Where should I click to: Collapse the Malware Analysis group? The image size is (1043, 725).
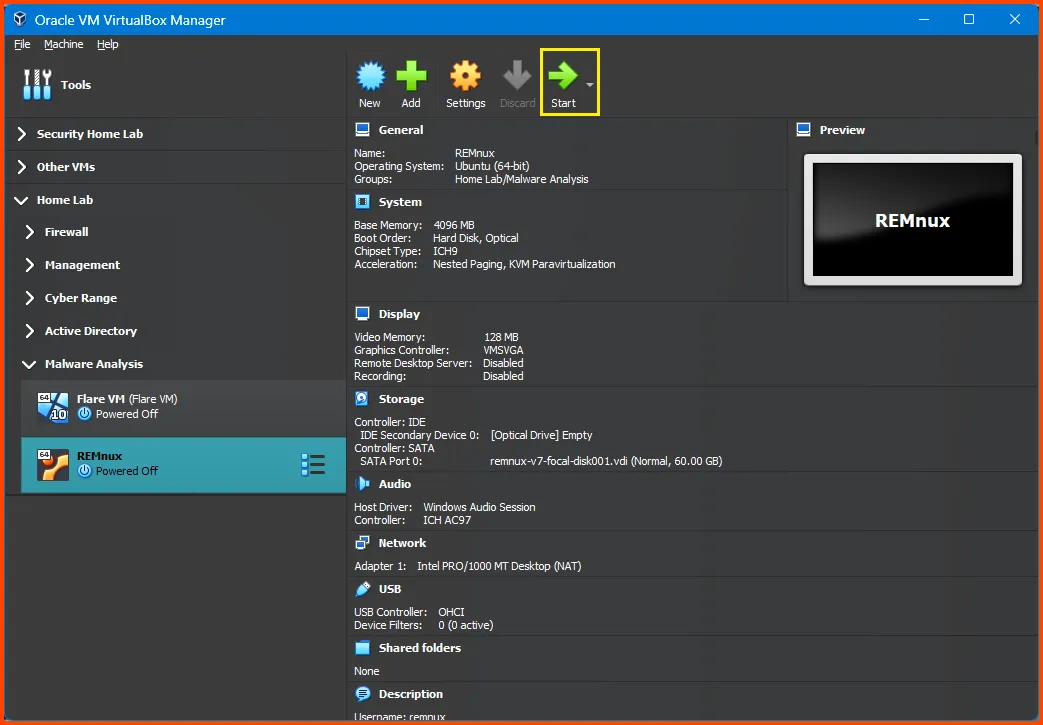[x=29, y=364]
